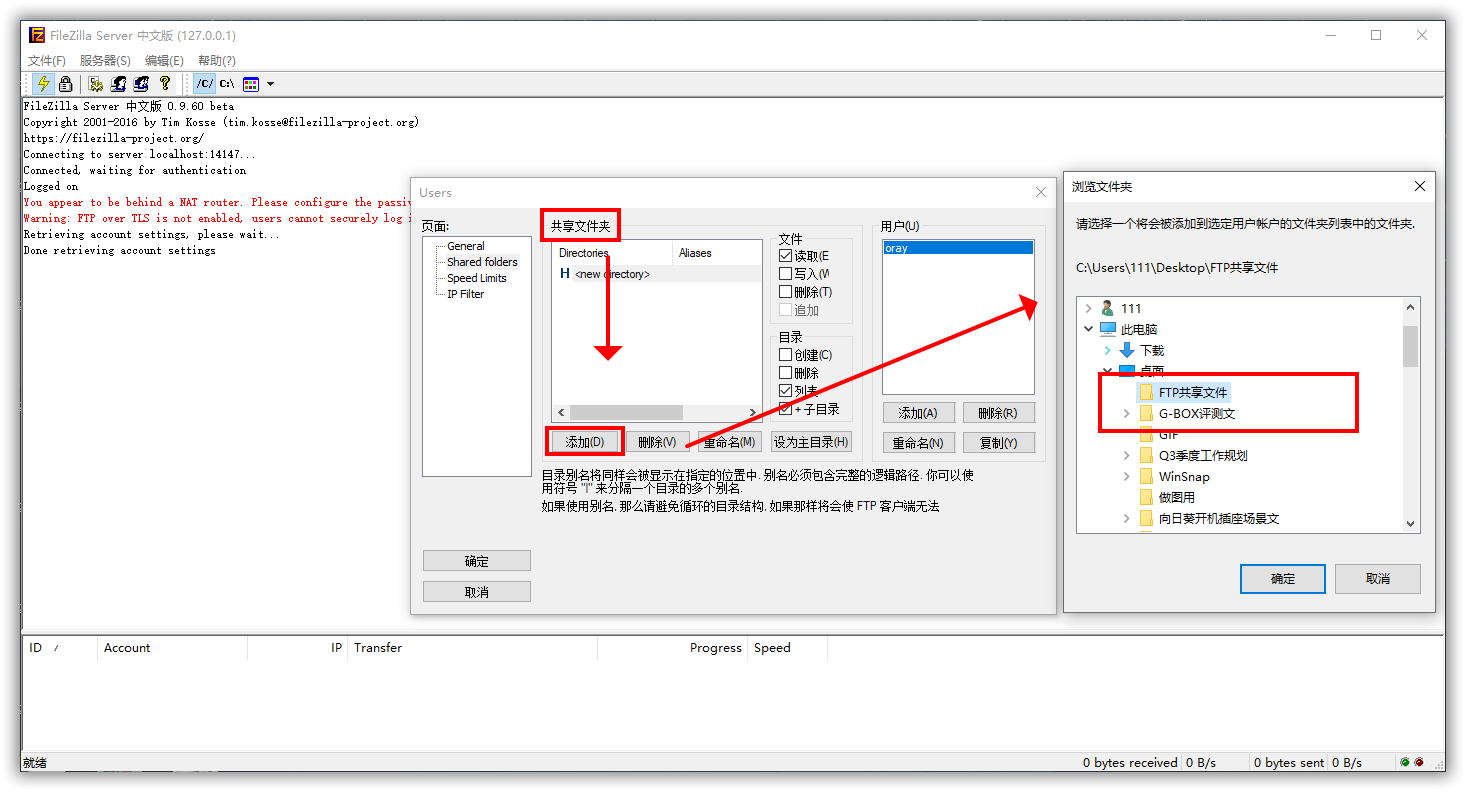Image resolution: width=1466 pixels, height=792 pixels.
Task: Enable the 写入 file permission checkbox
Action: coord(785,273)
